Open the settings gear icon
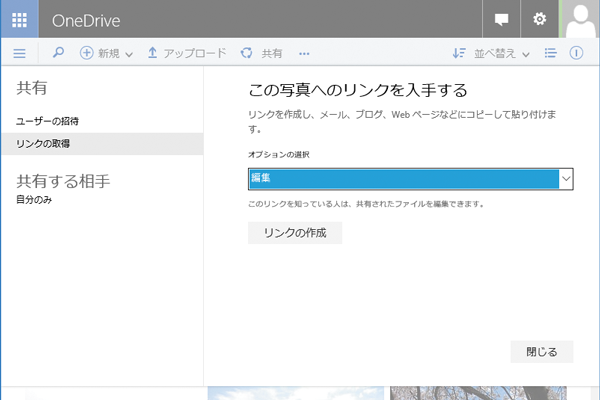 [x=540, y=19]
